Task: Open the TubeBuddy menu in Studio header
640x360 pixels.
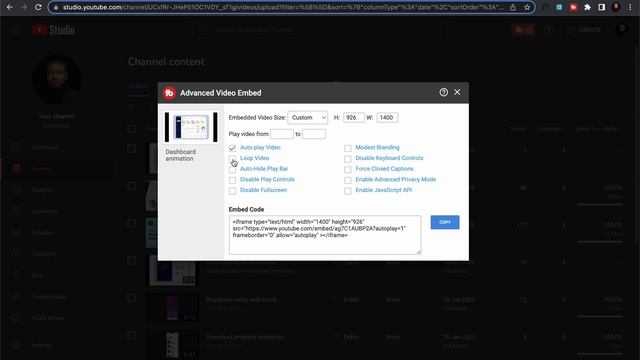Action: (524, 30)
